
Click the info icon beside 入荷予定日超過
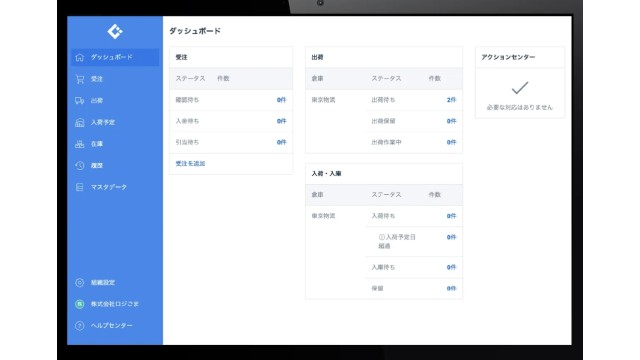point(382,237)
